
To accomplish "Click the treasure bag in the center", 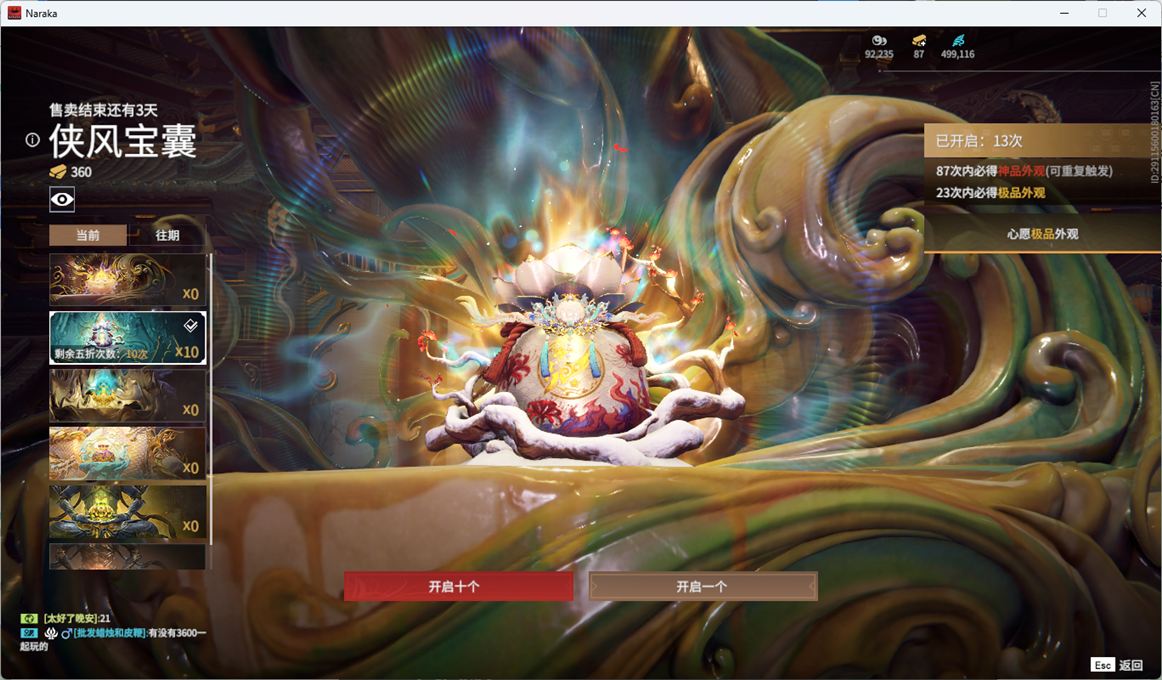I will (571, 356).
